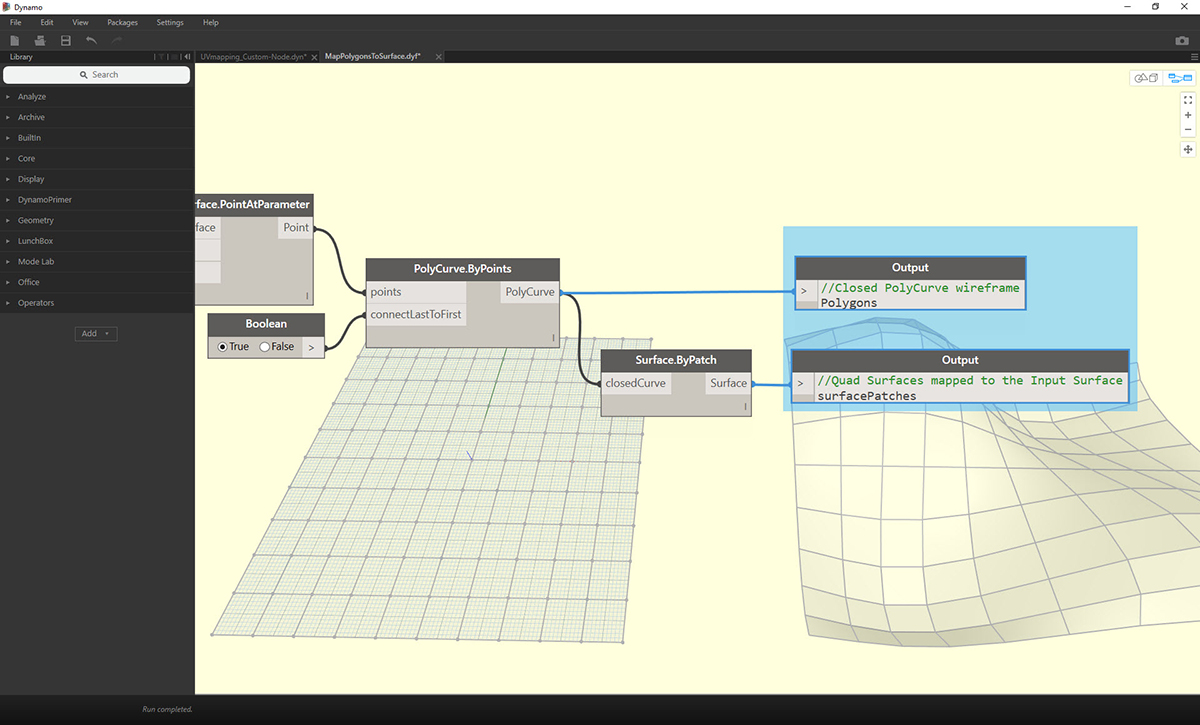Image resolution: width=1200 pixels, height=725 pixels.
Task: Open the Packages menu
Action: [122, 22]
